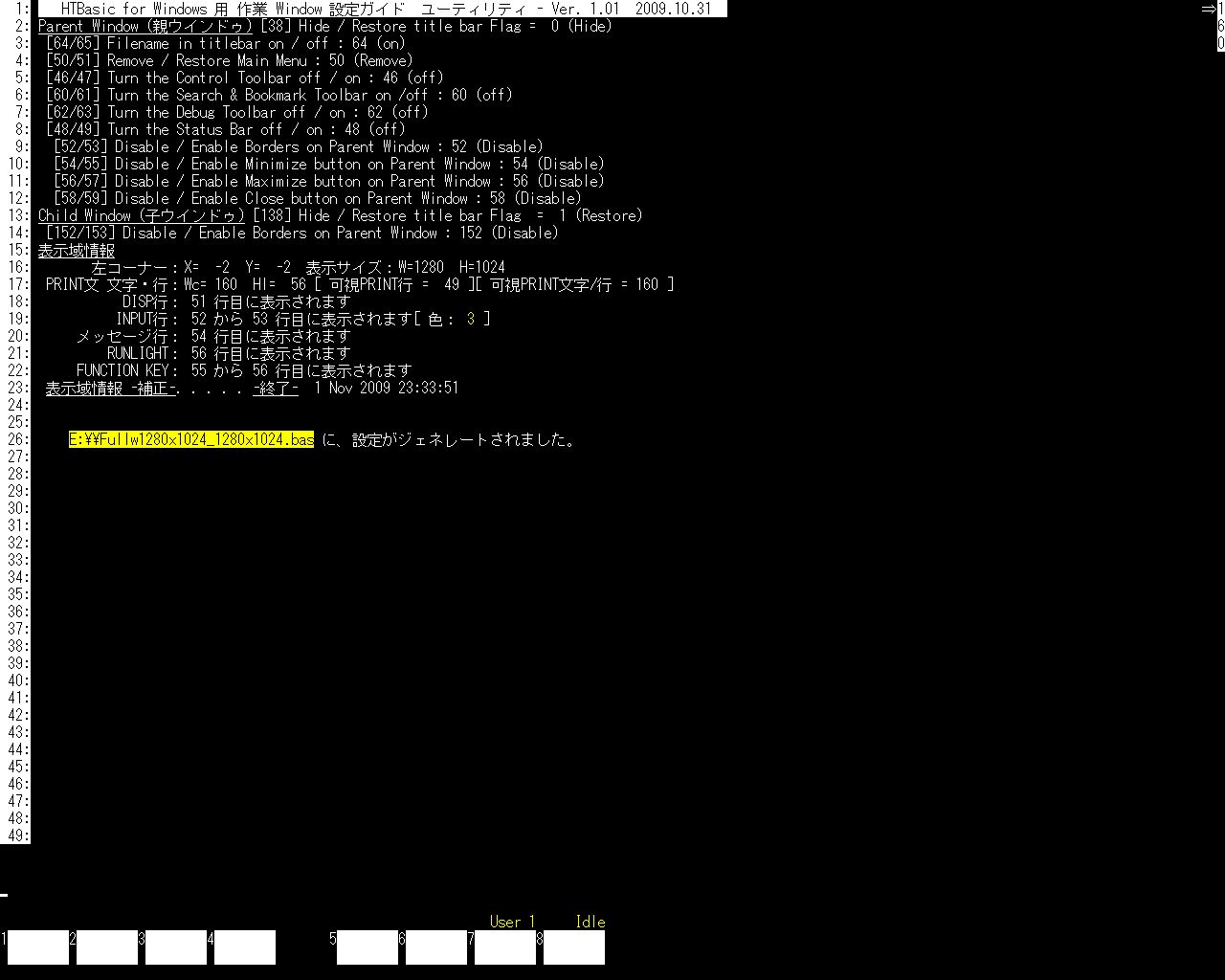Image resolution: width=1225 pixels, height=980 pixels.
Task: Click softkey box number 7
Action: tap(505, 947)
